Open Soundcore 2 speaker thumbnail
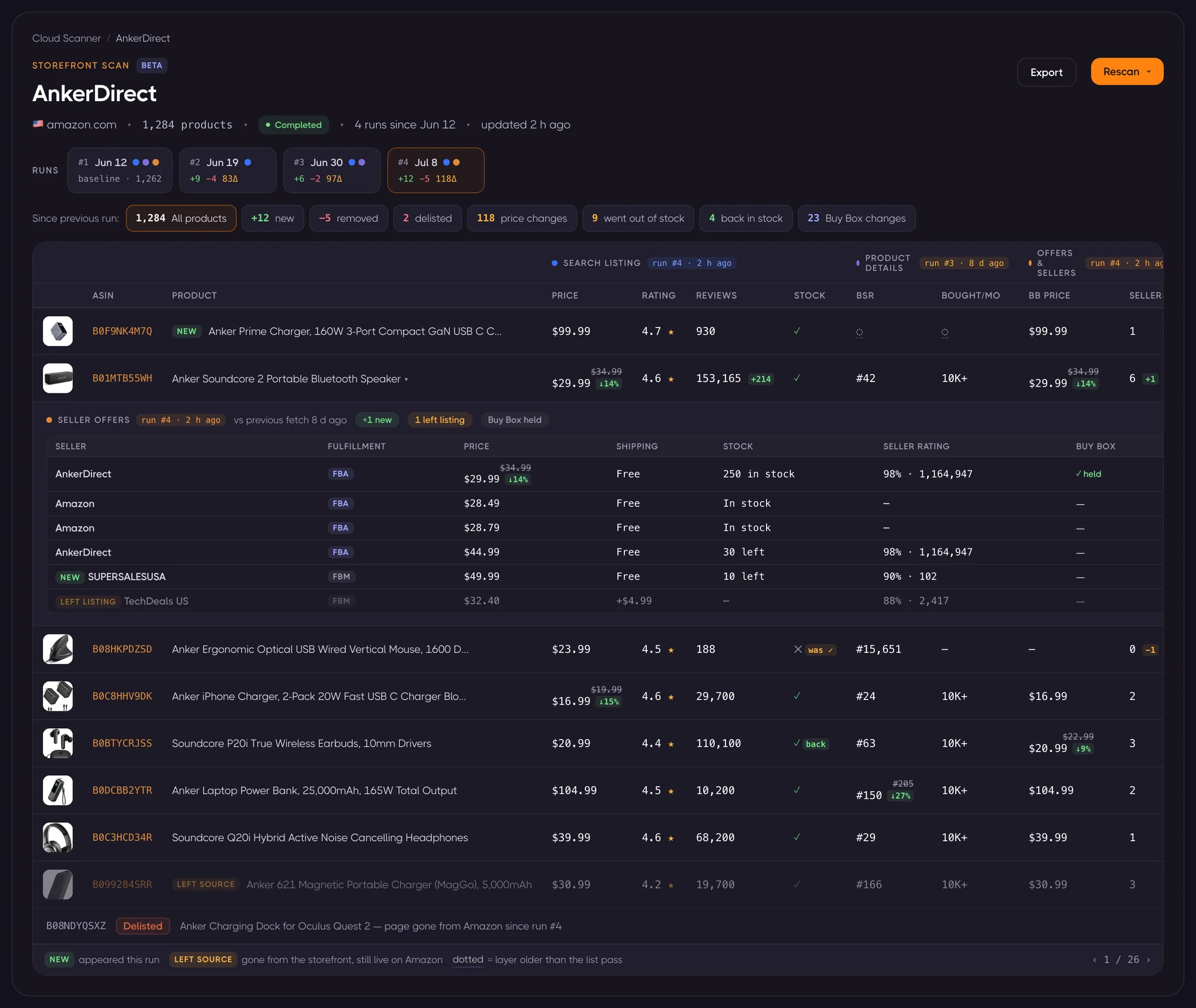 pos(58,378)
